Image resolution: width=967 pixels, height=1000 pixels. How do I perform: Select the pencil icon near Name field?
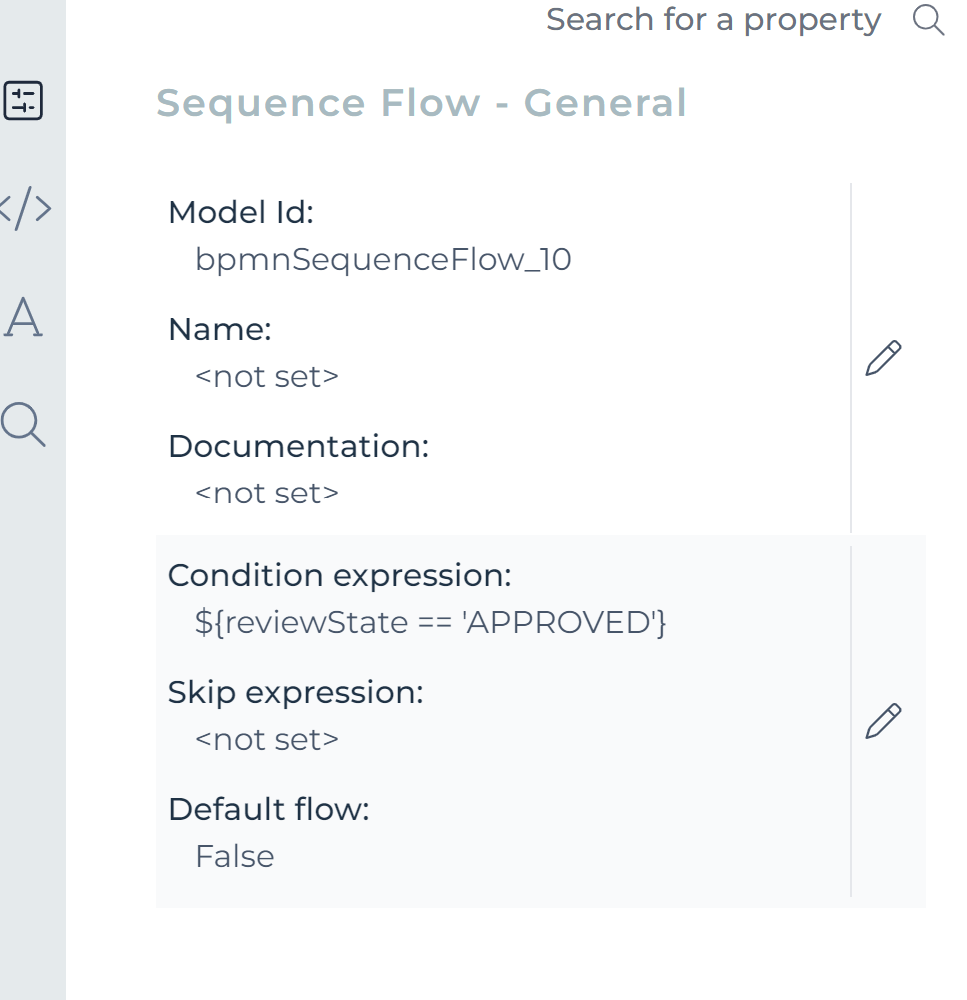tap(881, 357)
